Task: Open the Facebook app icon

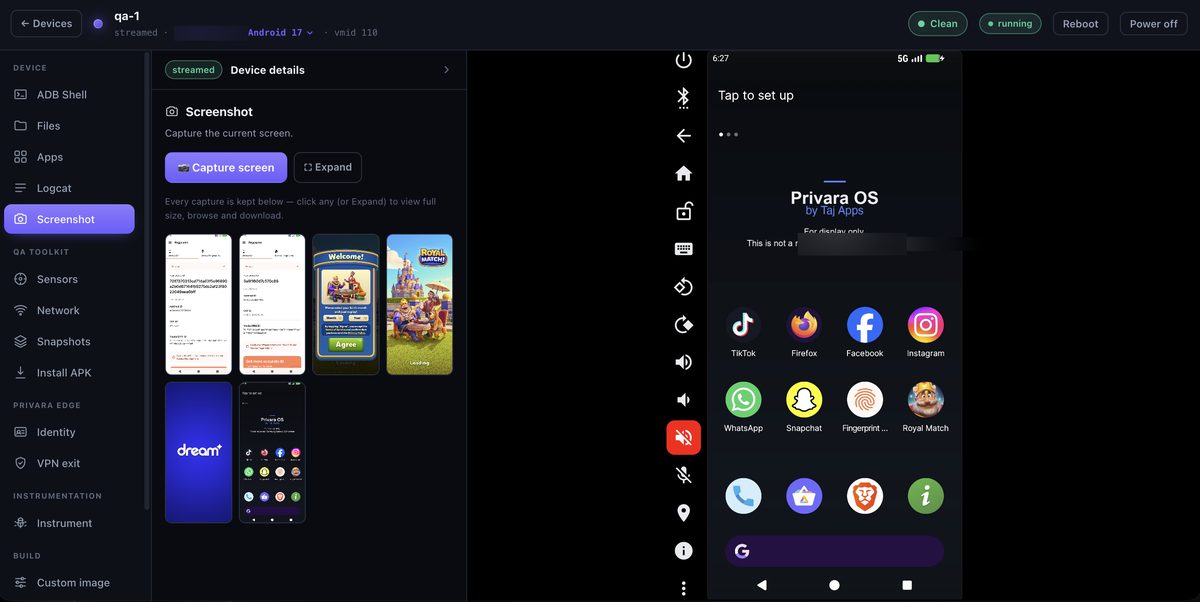Action: pyautogui.click(x=865, y=325)
